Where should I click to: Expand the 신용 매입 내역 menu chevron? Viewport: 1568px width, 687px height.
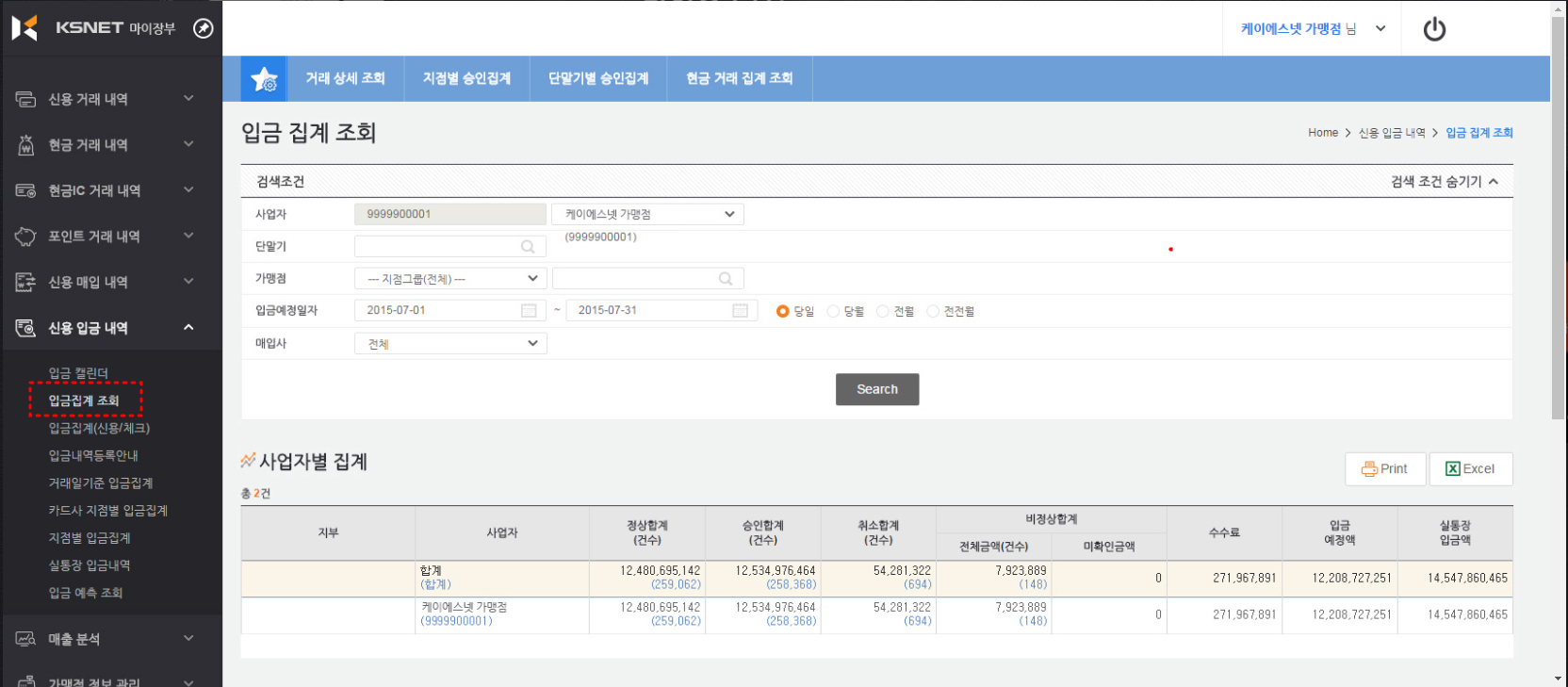[188, 281]
